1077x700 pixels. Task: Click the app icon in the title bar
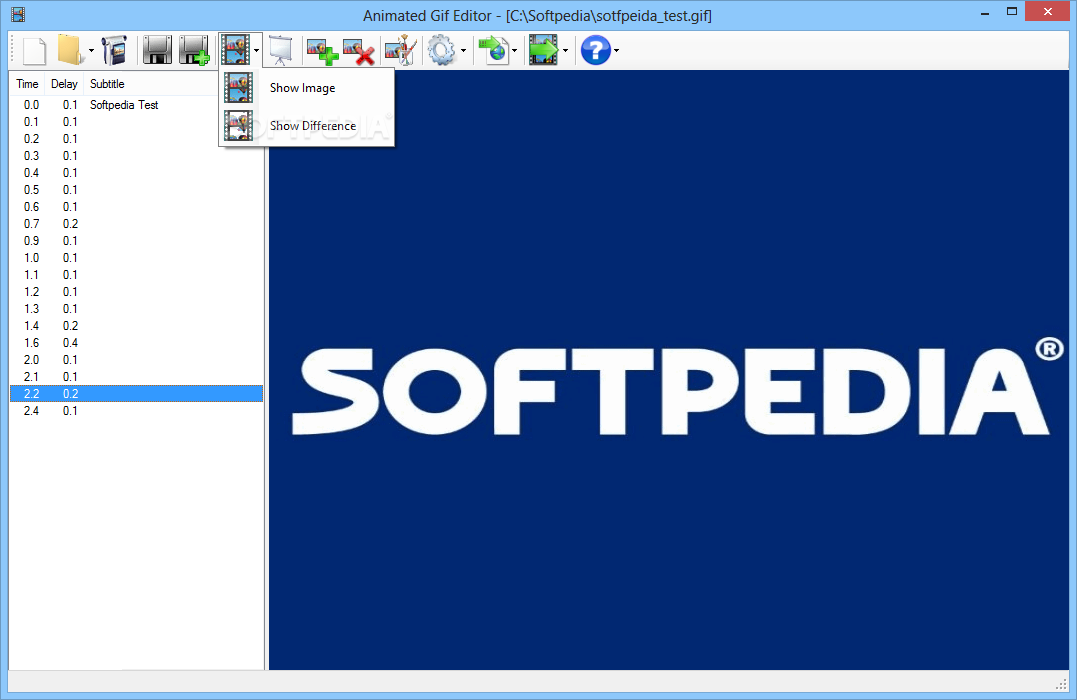[18, 14]
